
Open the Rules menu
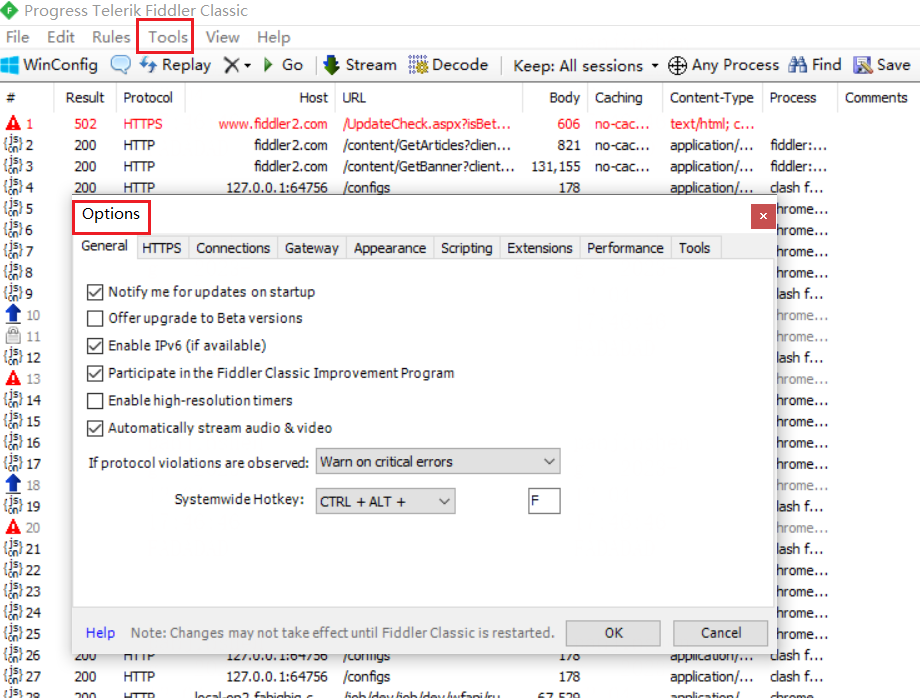point(111,38)
